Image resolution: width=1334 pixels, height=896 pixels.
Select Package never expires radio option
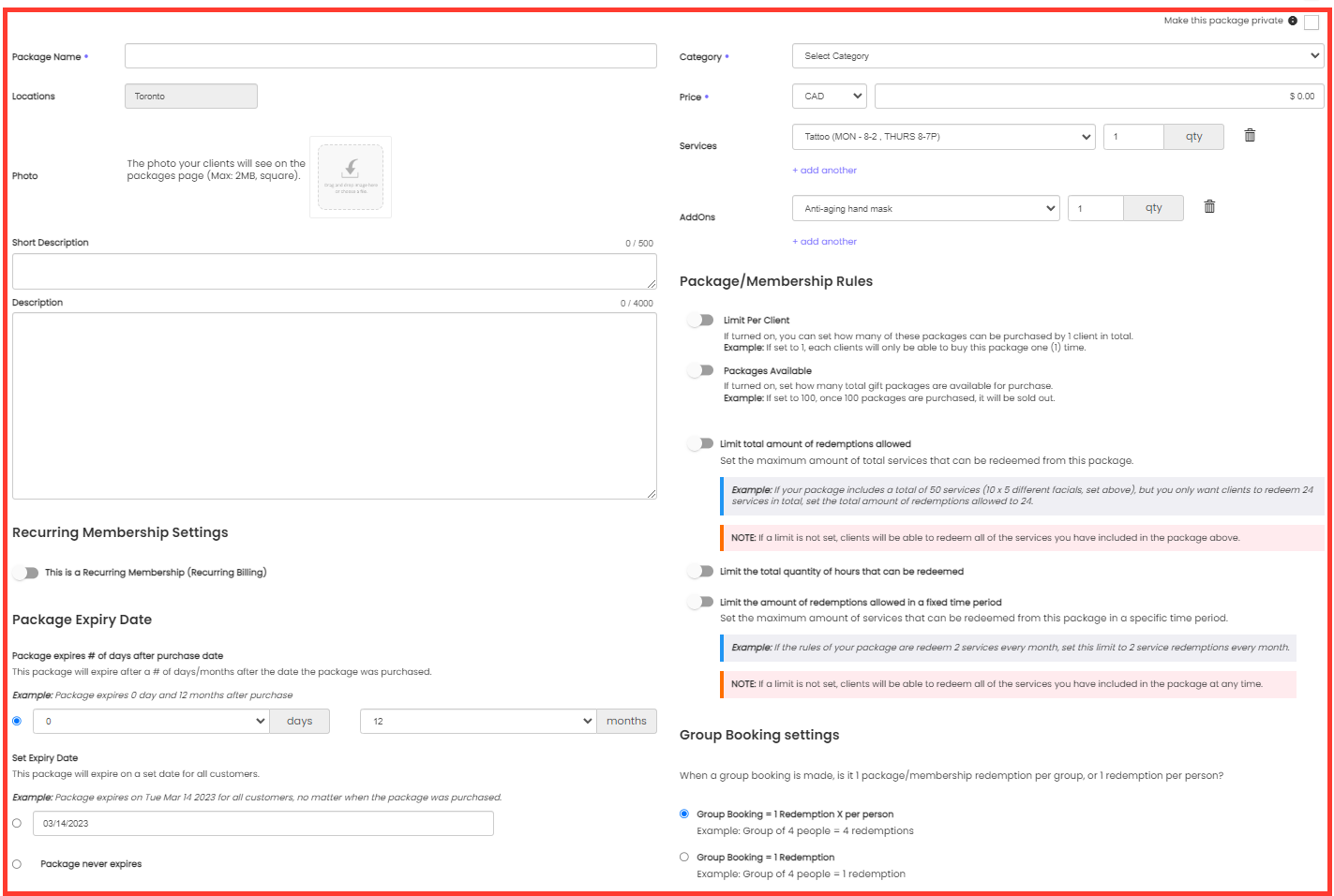[17, 864]
